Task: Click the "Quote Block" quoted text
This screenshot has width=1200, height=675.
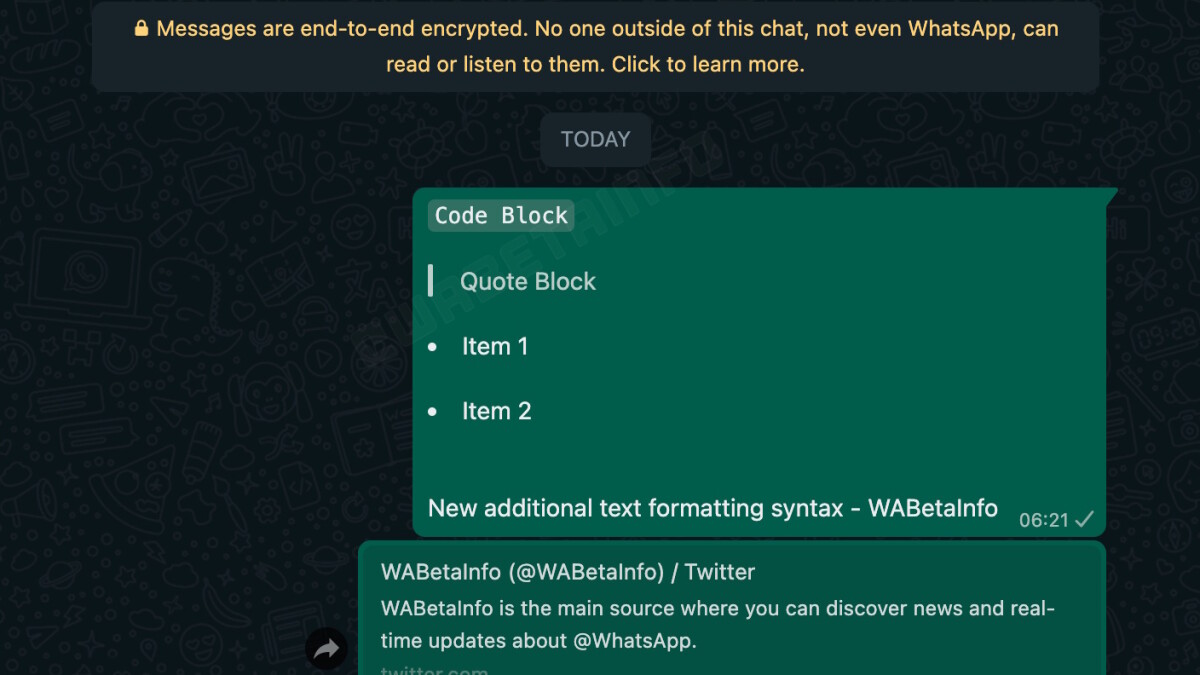Action: coord(527,282)
